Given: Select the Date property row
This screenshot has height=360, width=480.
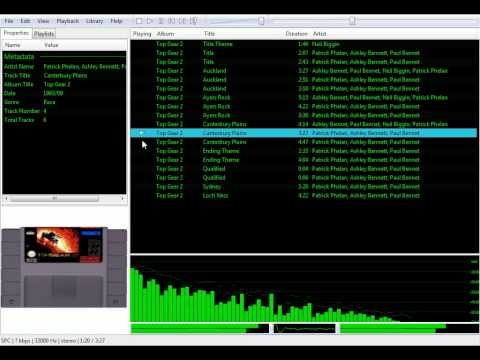Looking at the screenshot, I should [x=64, y=93].
